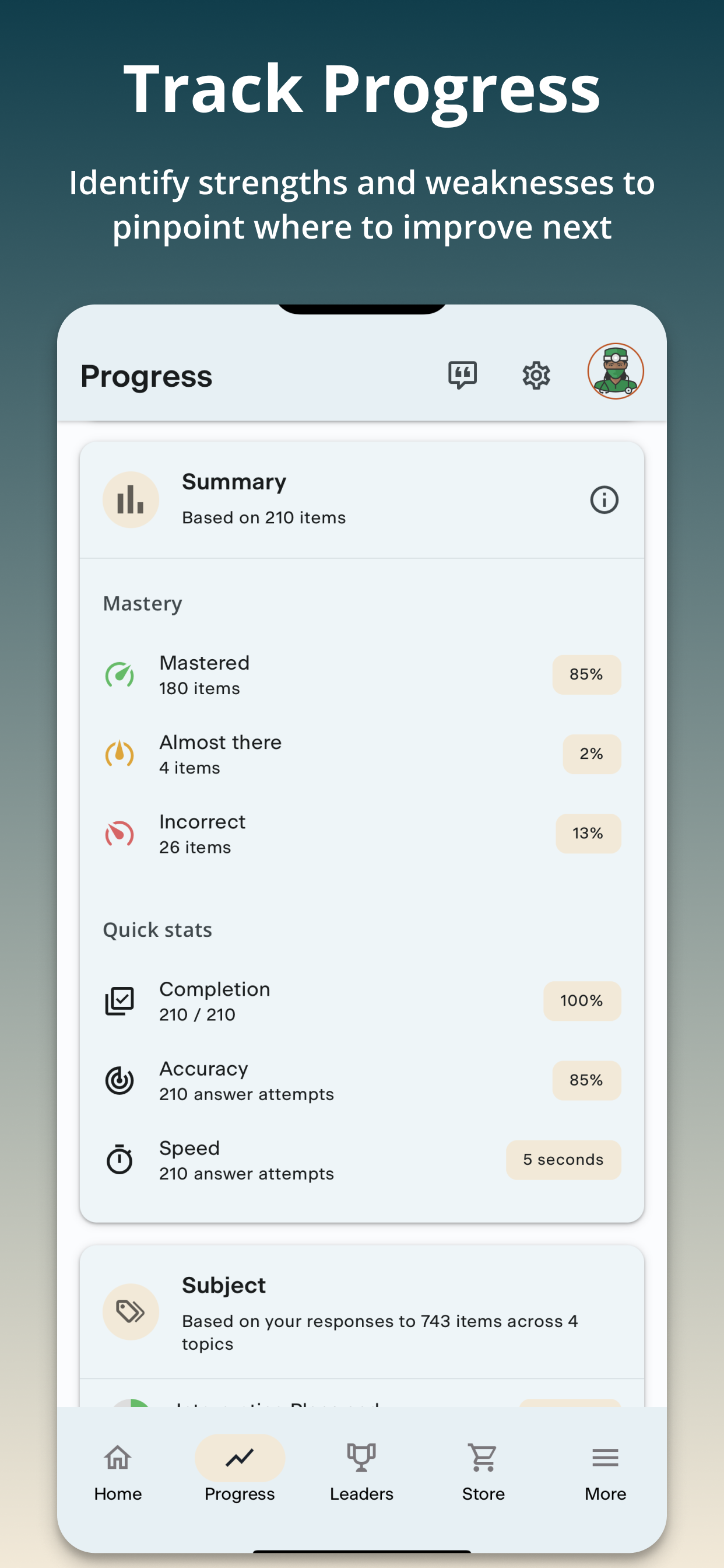Tap the red Incorrect gauge icon
The height and width of the screenshot is (1568, 724).
(120, 834)
